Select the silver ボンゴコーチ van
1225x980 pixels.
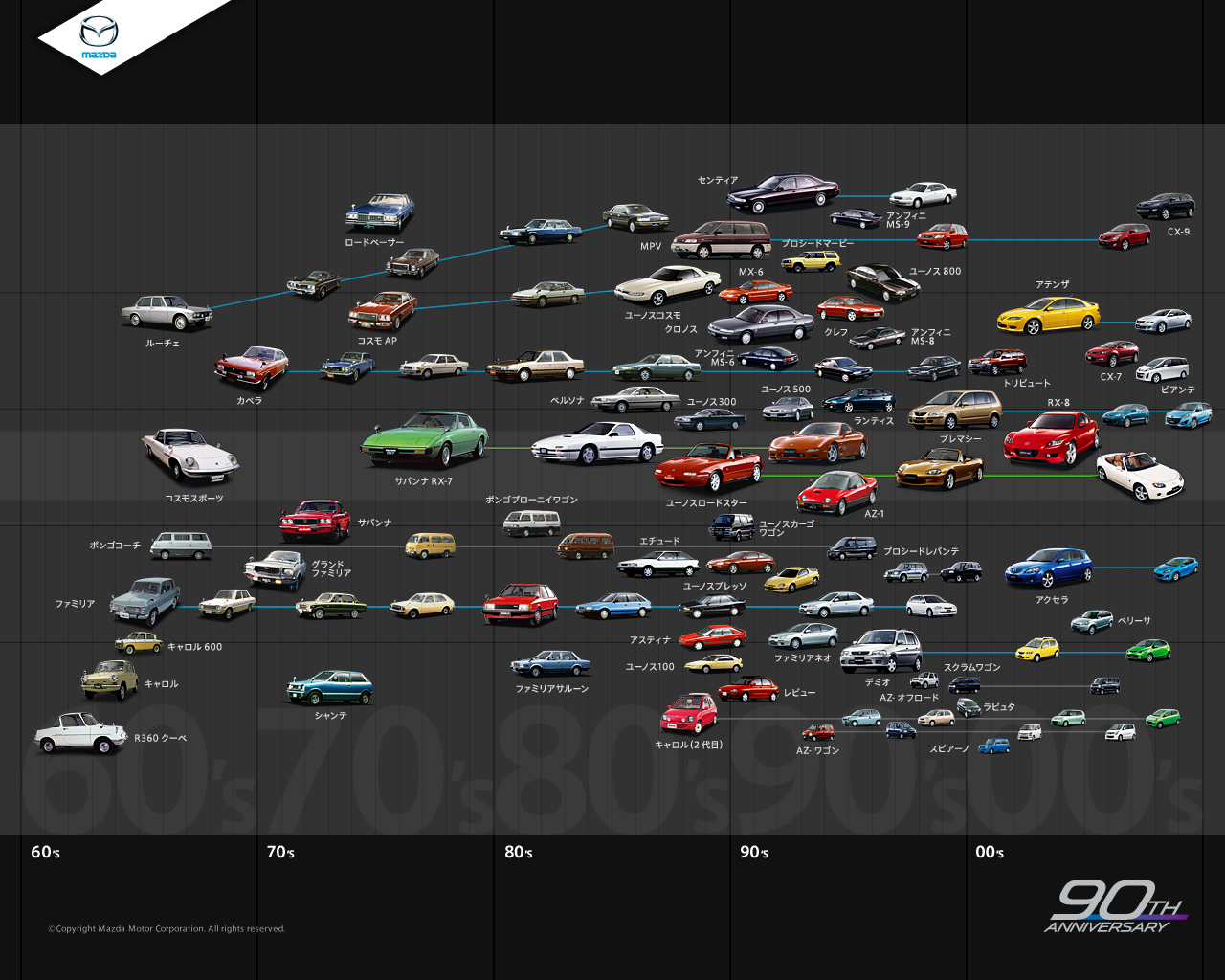point(181,546)
